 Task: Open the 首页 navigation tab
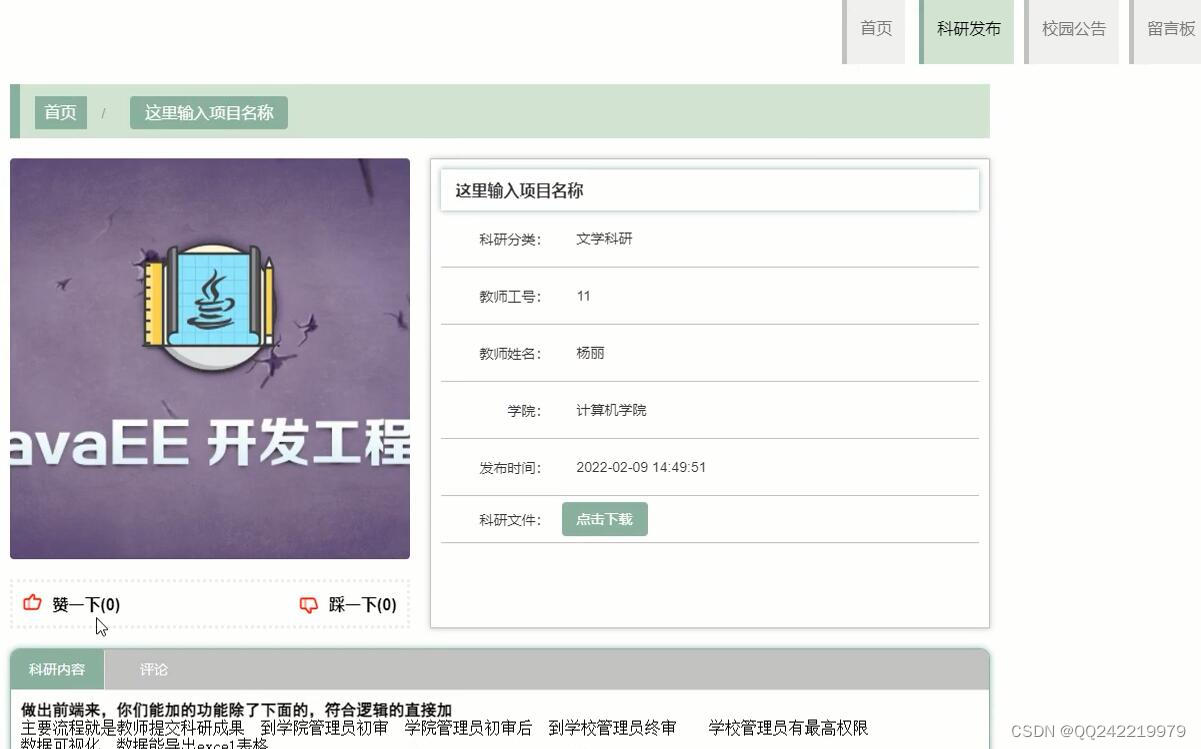tap(876, 30)
